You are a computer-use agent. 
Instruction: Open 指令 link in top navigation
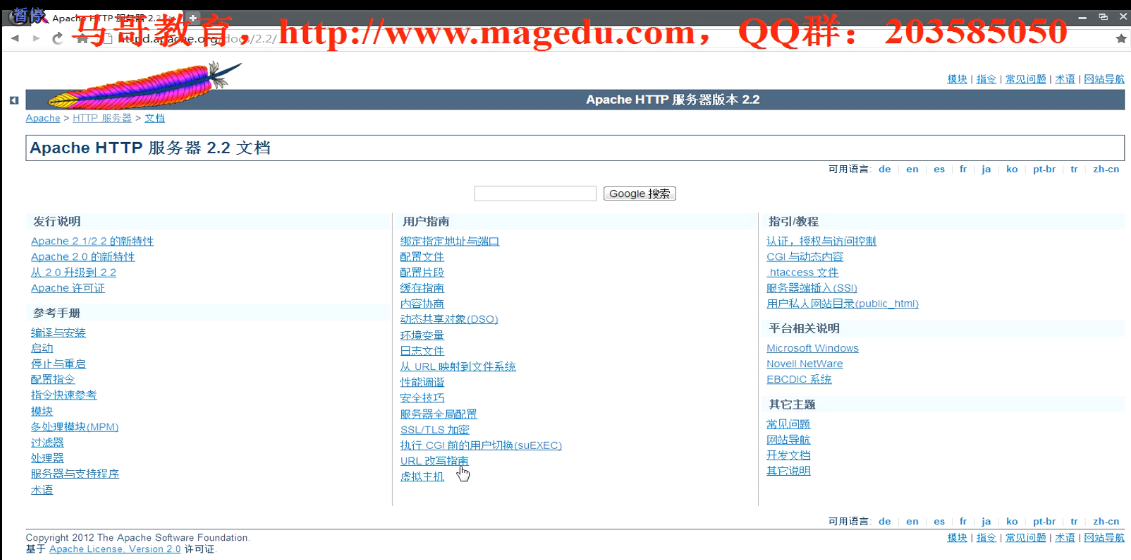click(987, 79)
